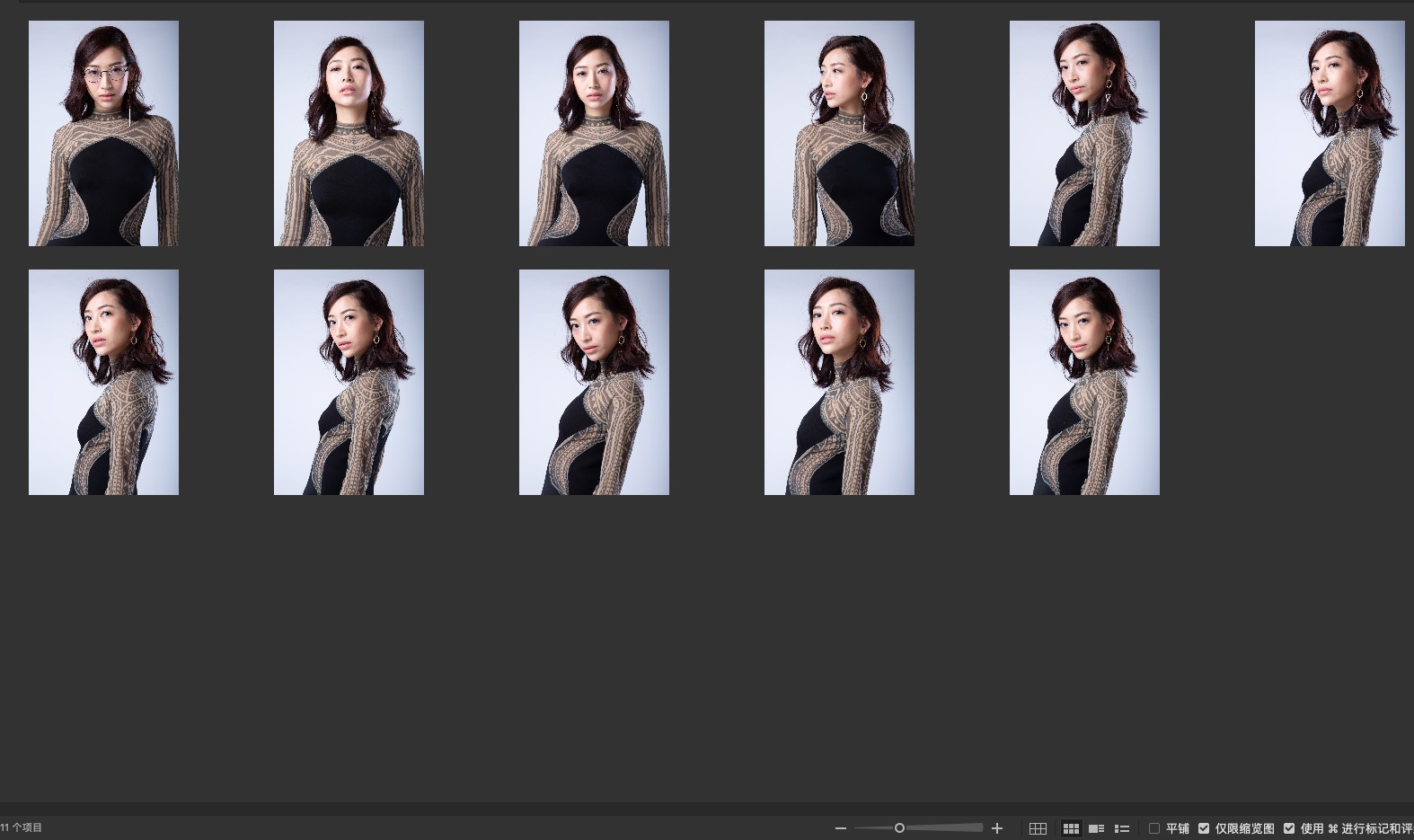Select the last thumbnail in the bottom row

pos(1084,382)
